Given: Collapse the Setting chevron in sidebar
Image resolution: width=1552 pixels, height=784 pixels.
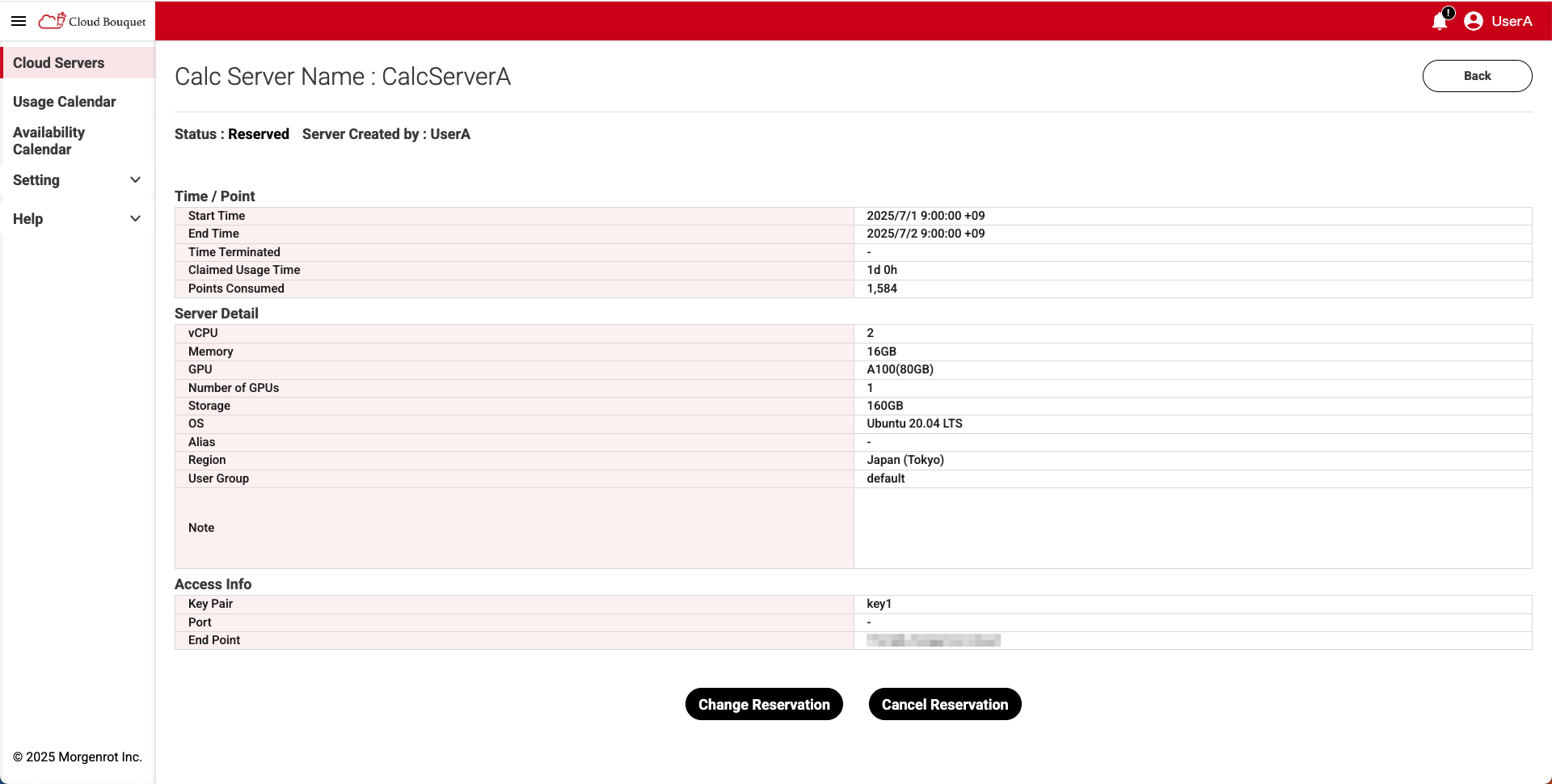Looking at the screenshot, I should click(135, 179).
